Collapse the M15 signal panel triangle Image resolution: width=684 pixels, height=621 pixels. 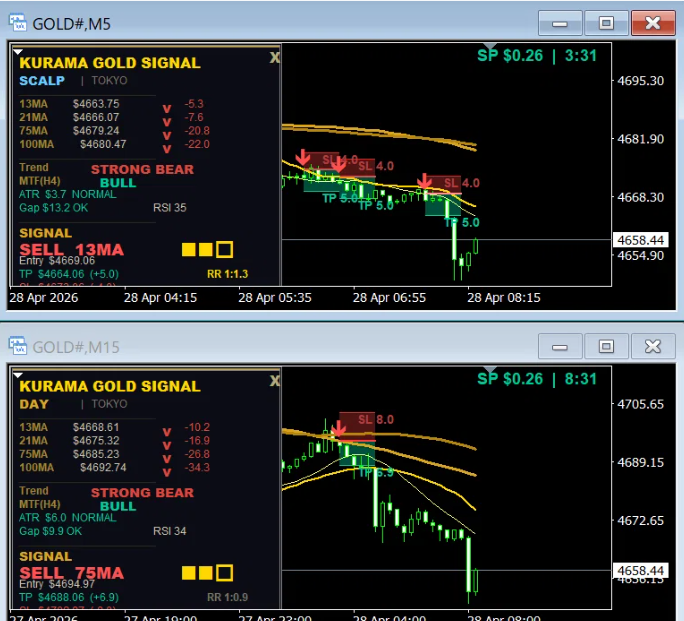click(x=18, y=375)
